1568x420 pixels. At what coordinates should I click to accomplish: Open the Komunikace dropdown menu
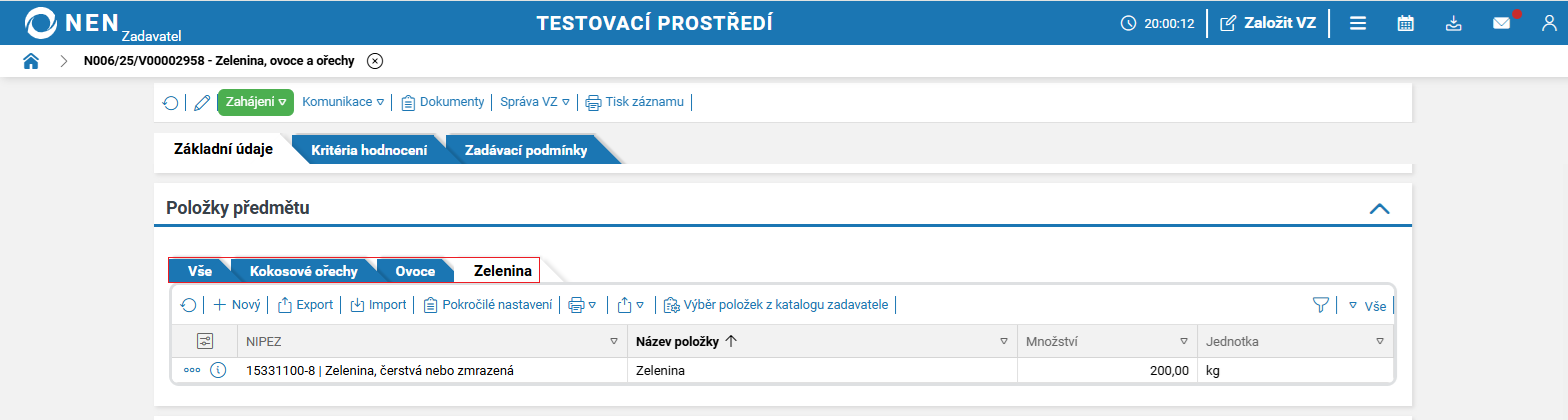343,102
